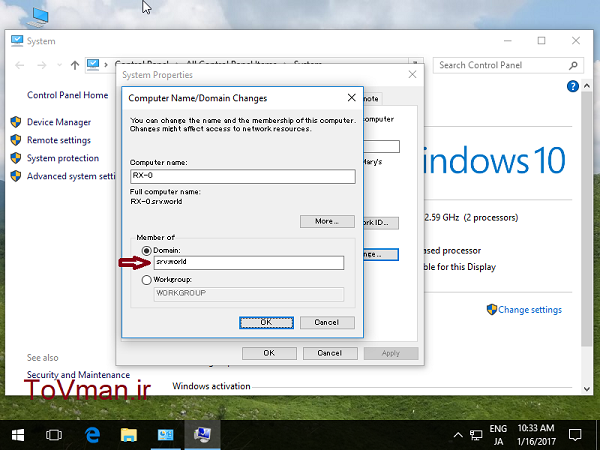
Task: Switch to System Properties taskbar app
Action: point(202,435)
